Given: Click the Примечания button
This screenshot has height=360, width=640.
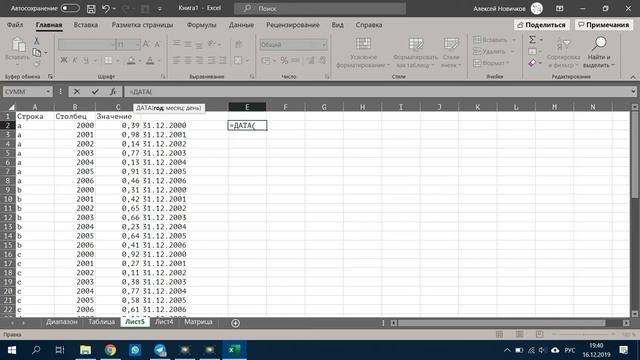Looking at the screenshot, I should pos(604,25).
